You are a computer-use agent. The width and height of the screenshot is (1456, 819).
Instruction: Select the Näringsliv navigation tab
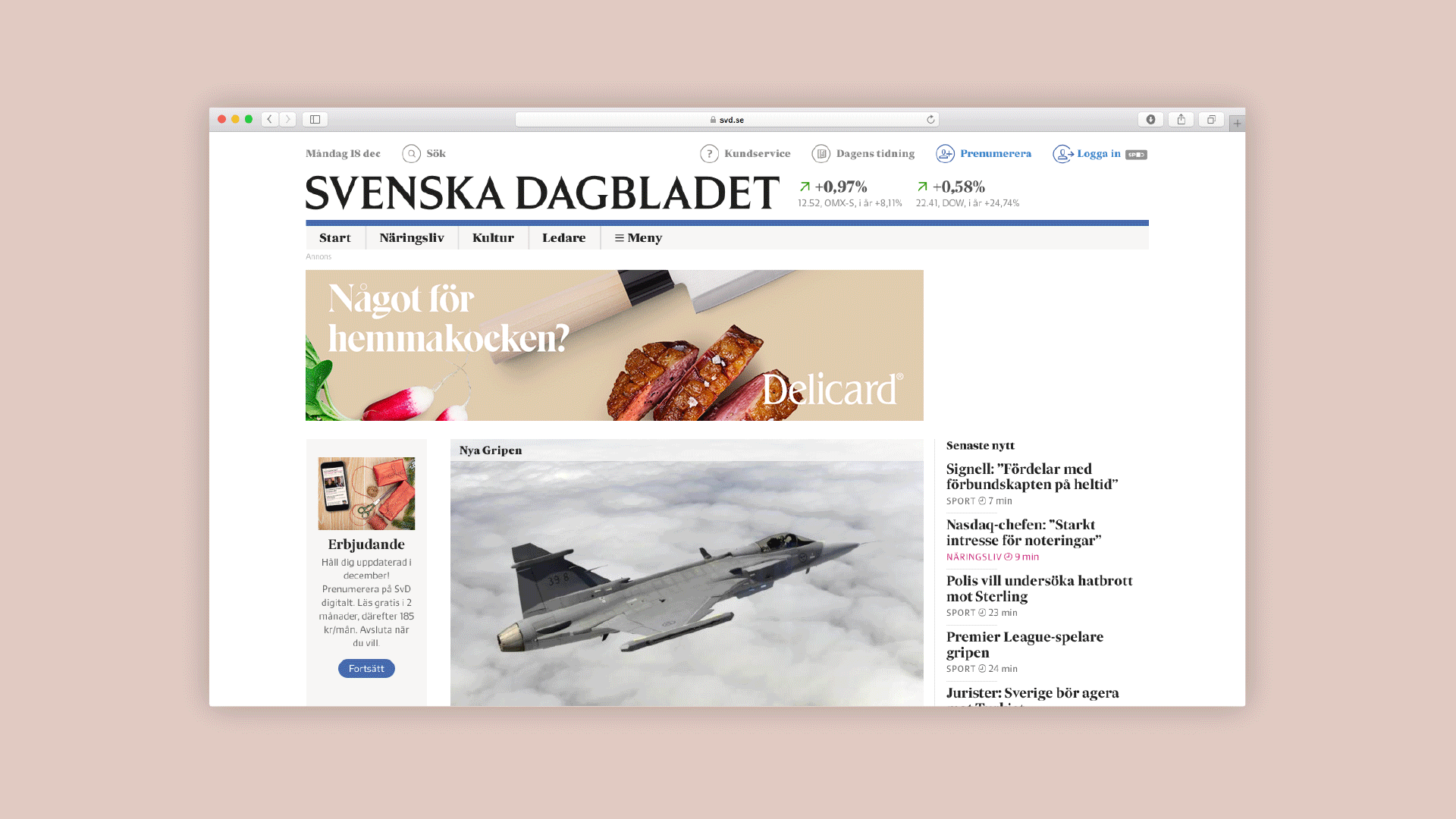pyautogui.click(x=412, y=238)
